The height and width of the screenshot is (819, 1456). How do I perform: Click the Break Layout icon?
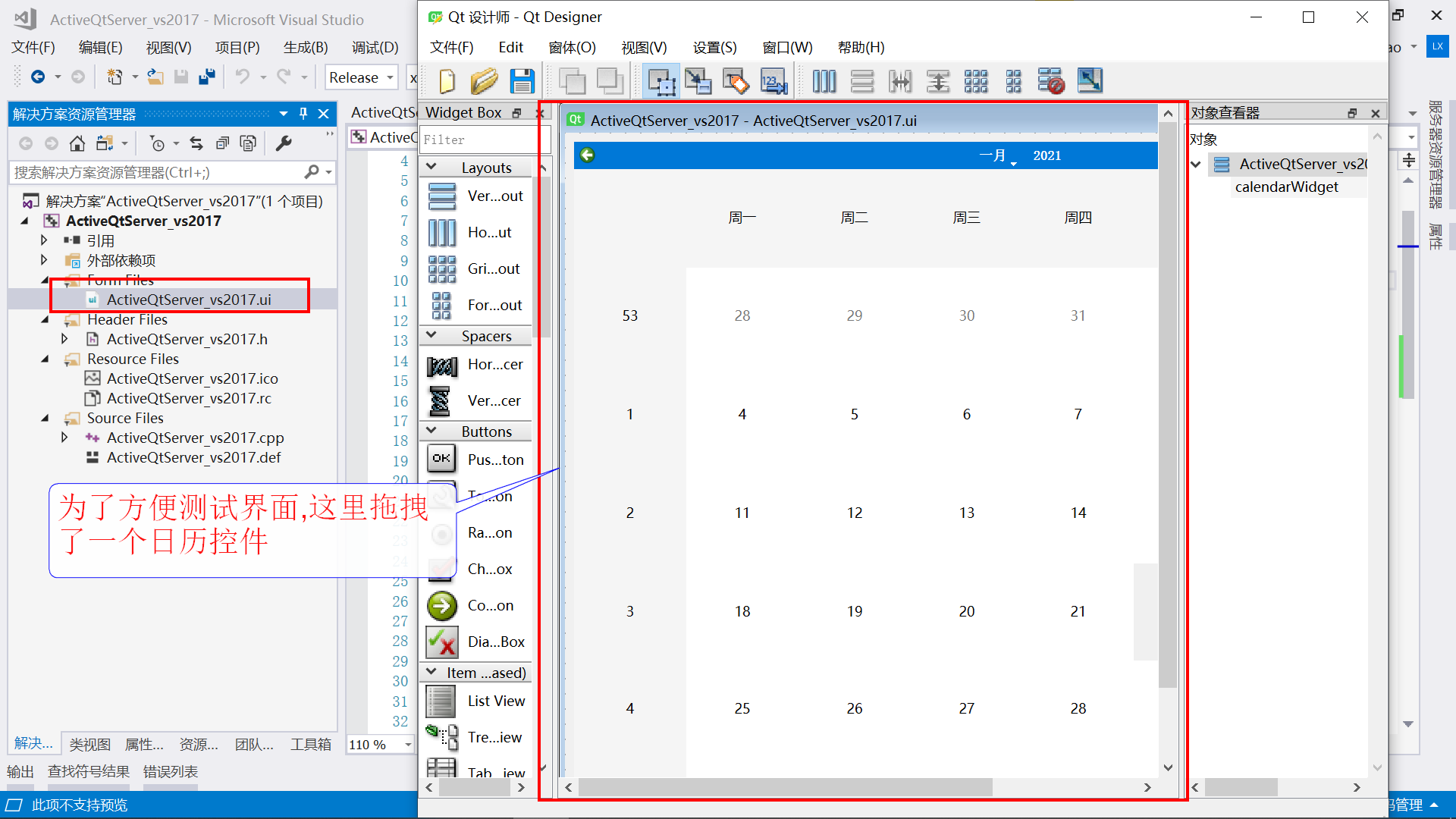(1051, 81)
